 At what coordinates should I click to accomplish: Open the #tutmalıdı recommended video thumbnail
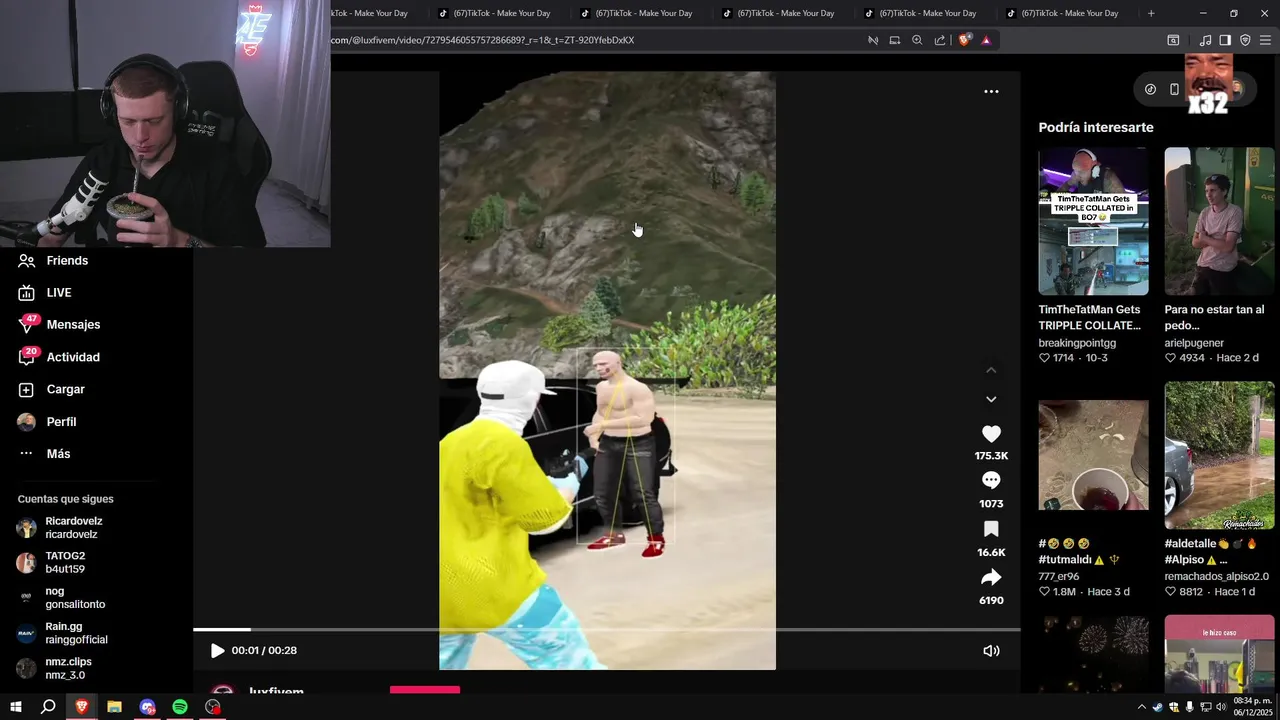point(1093,455)
